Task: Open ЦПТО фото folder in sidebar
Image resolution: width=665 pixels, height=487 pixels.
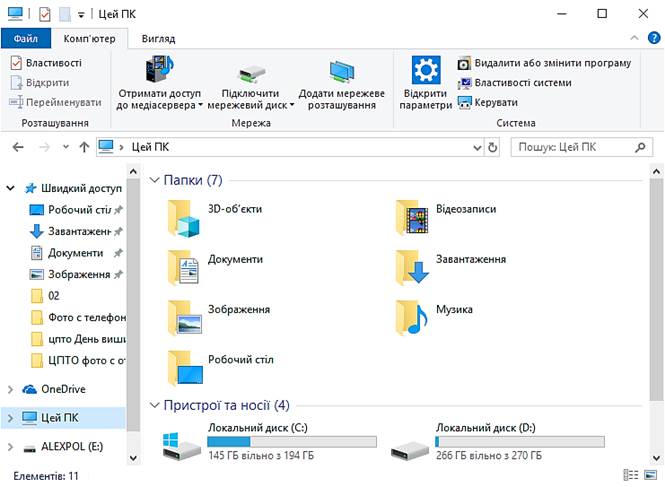Action: 78,361
